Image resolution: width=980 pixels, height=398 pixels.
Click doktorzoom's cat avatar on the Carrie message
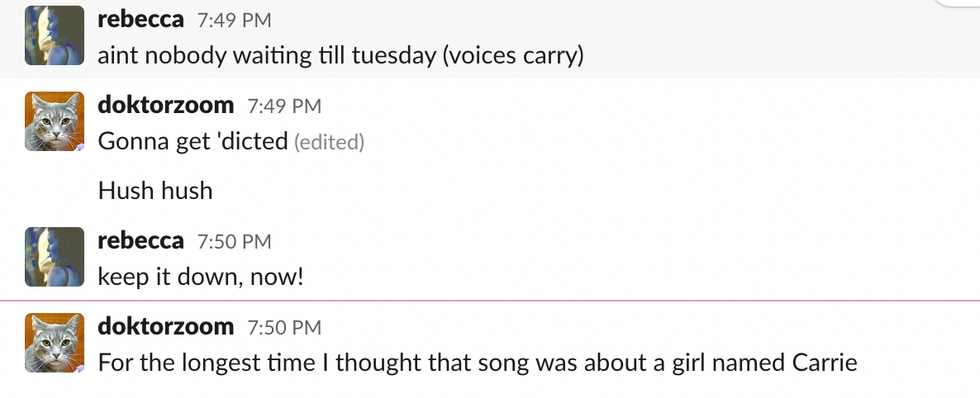click(x=54, y=342)
